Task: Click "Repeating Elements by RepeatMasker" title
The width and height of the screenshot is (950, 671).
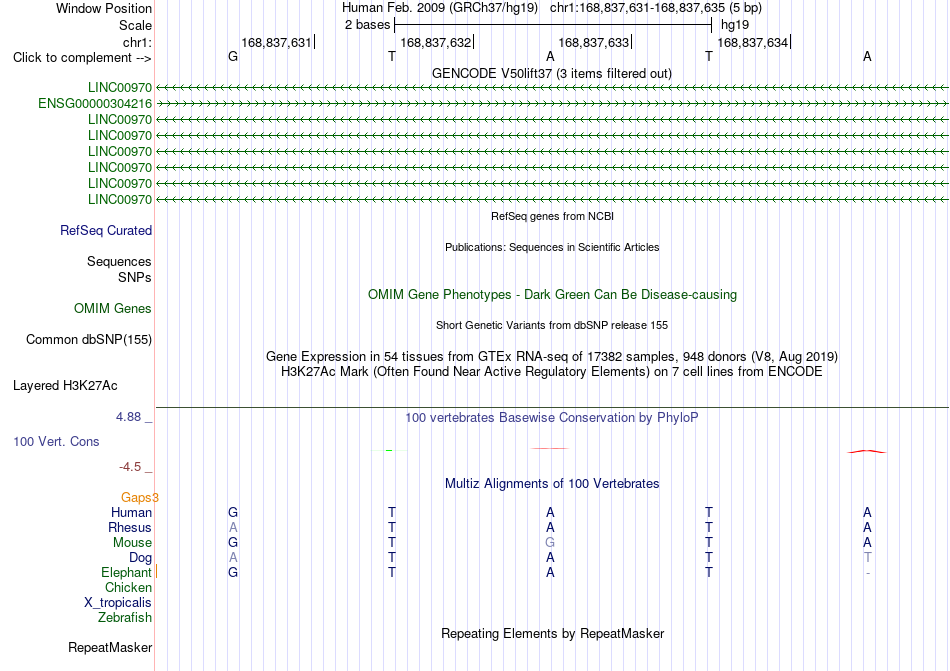Action: pyautogui.click(x=552, y=634)
